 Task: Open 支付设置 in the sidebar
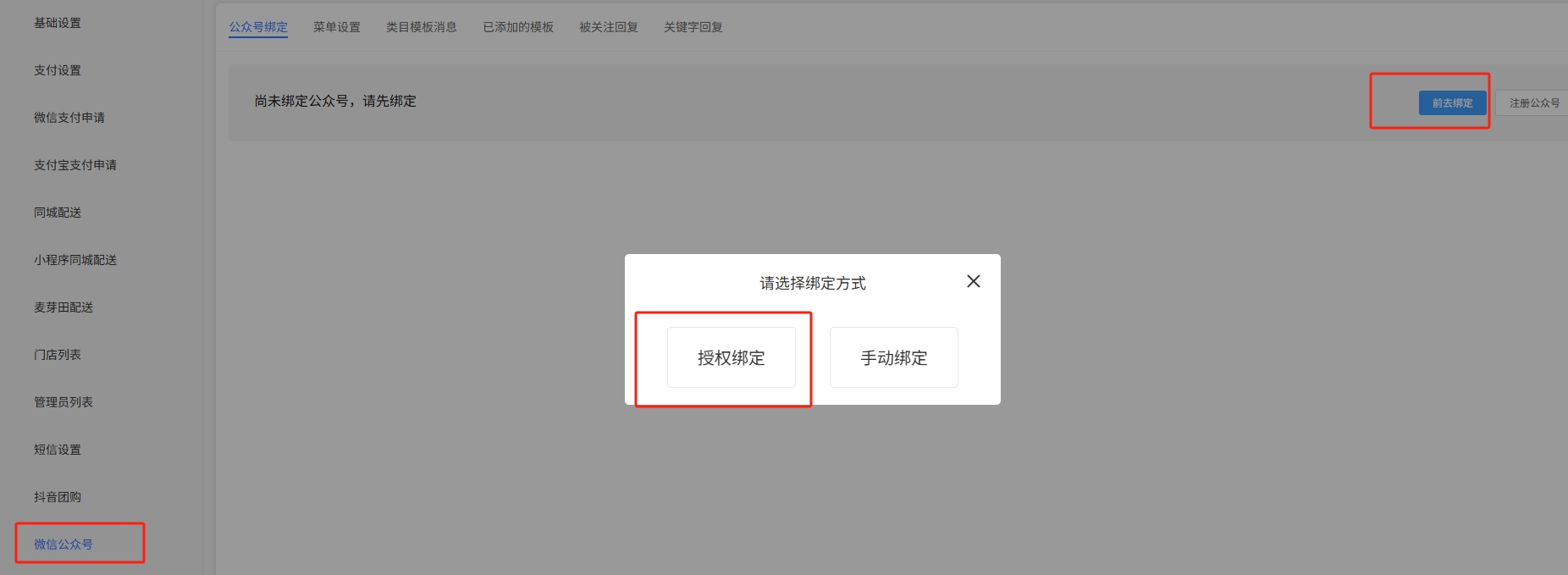point(58,70)
